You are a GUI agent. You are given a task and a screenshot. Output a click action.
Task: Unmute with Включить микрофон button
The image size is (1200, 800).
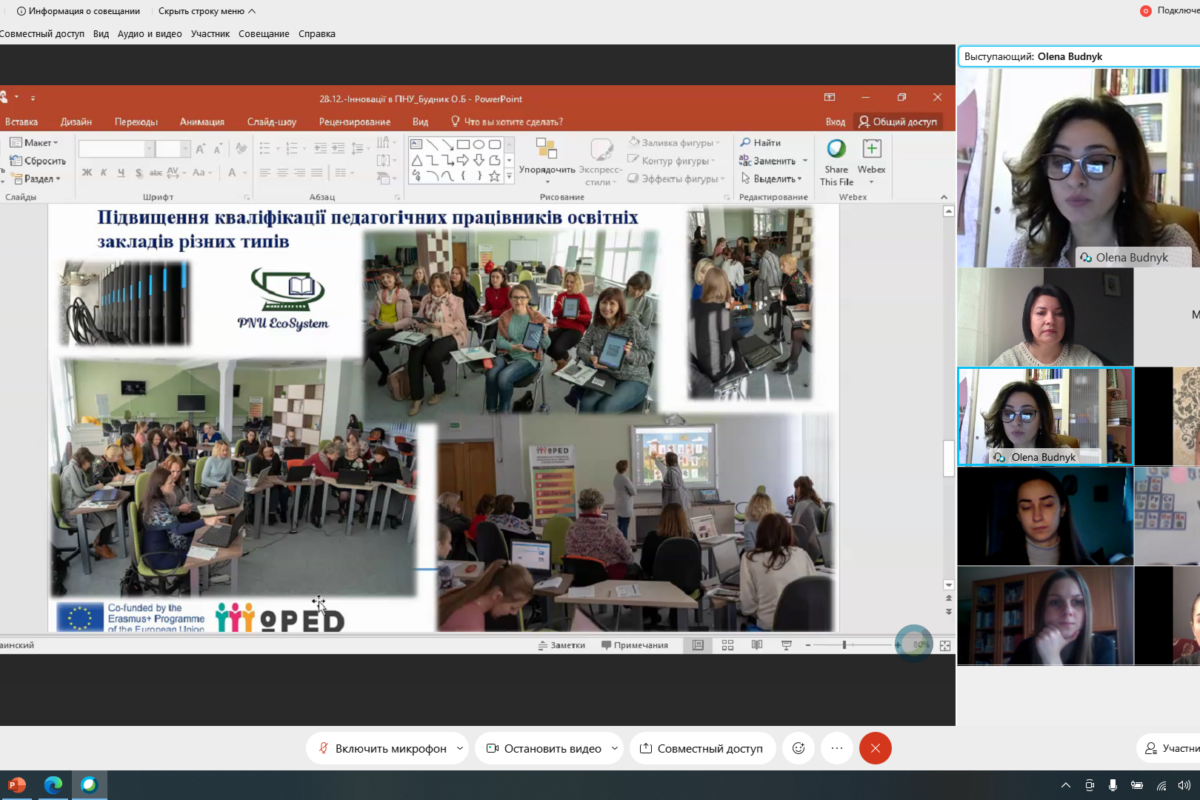(381, 748)
